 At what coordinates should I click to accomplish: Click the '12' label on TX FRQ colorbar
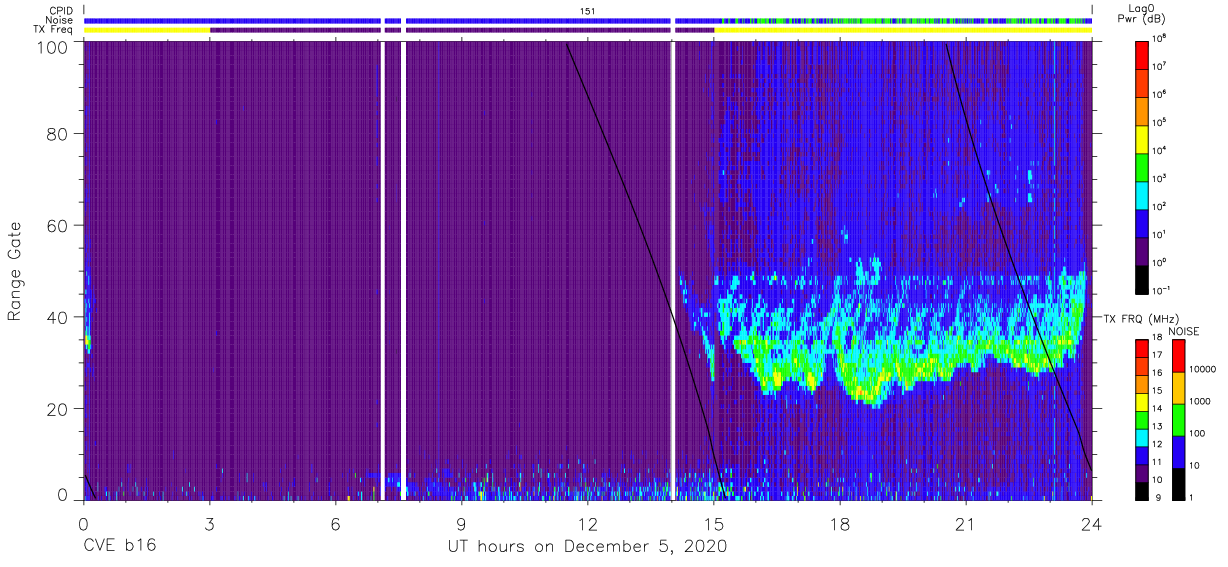coord(1157,445)
